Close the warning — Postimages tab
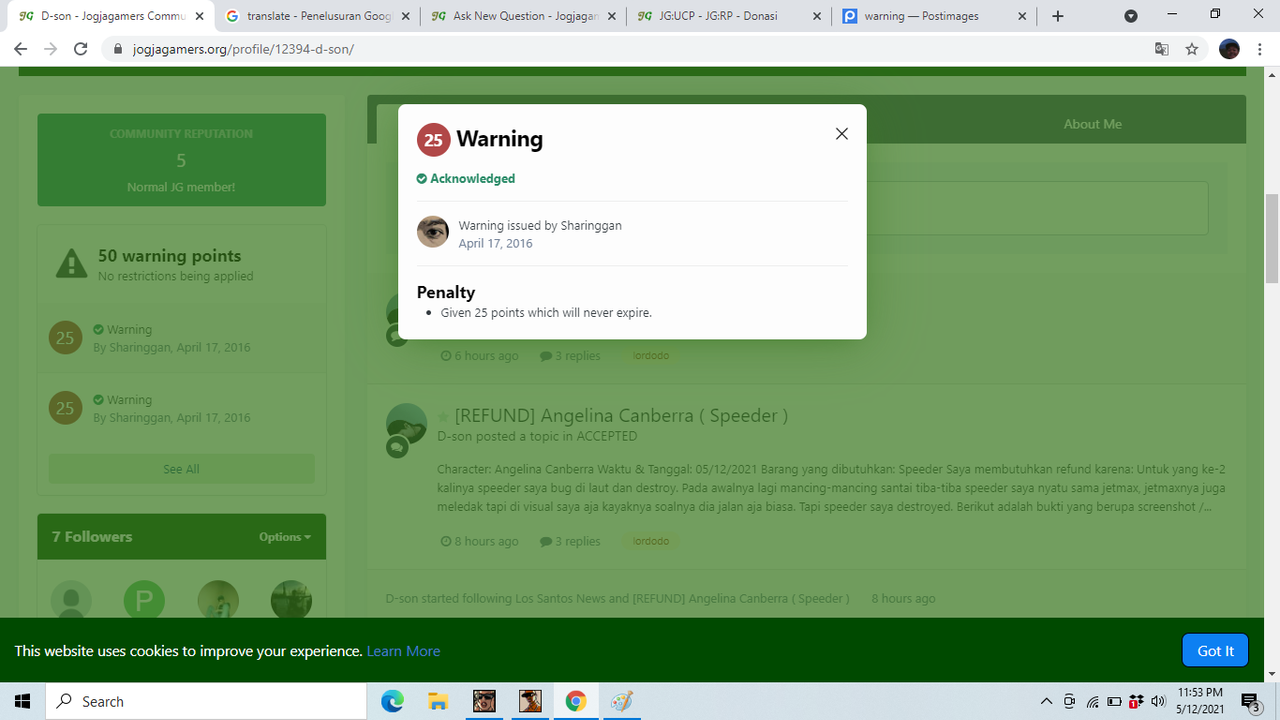 1022,16
